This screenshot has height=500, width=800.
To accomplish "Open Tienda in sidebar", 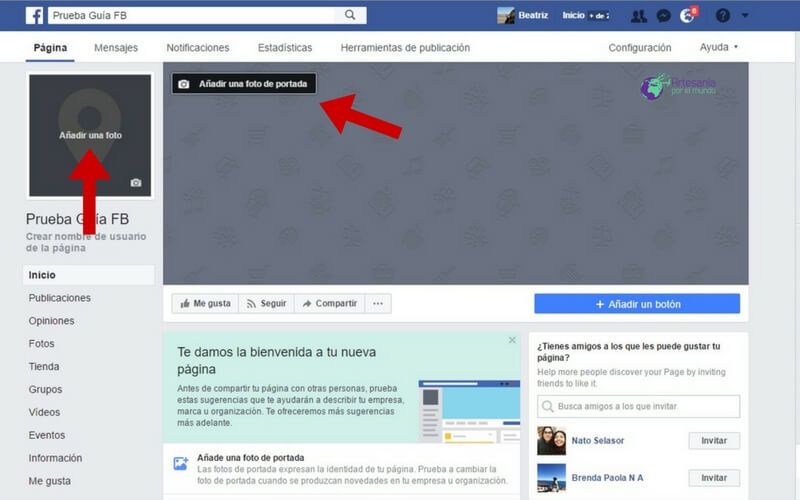I will coord(44,367).
